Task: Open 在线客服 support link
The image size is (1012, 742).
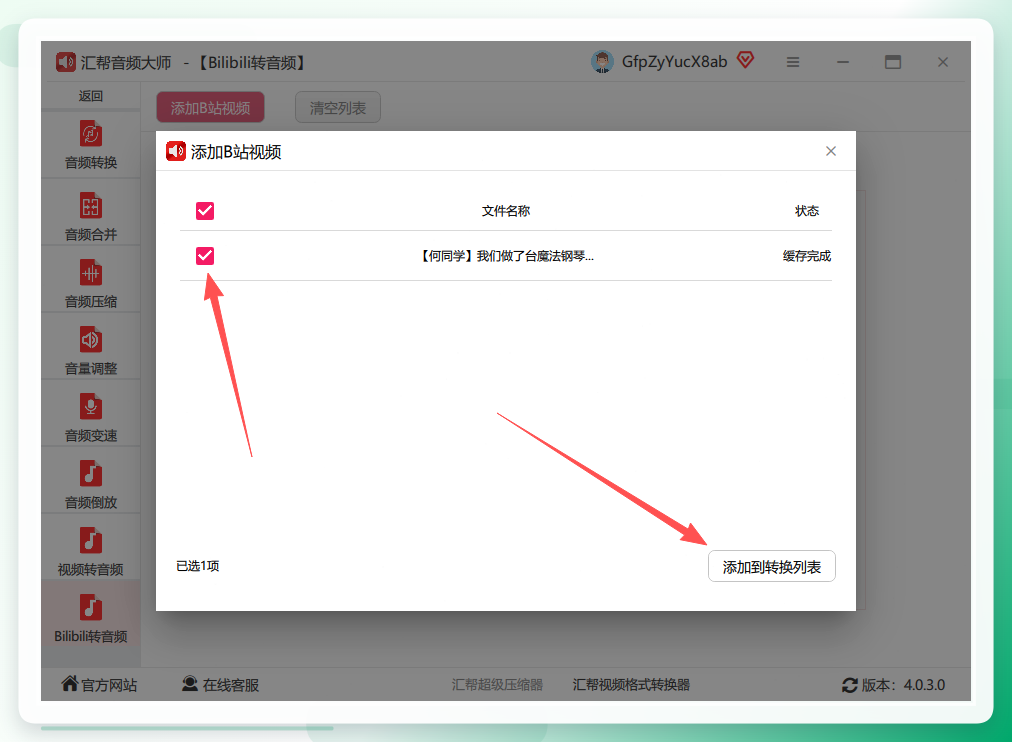Action: coord(220,685)
